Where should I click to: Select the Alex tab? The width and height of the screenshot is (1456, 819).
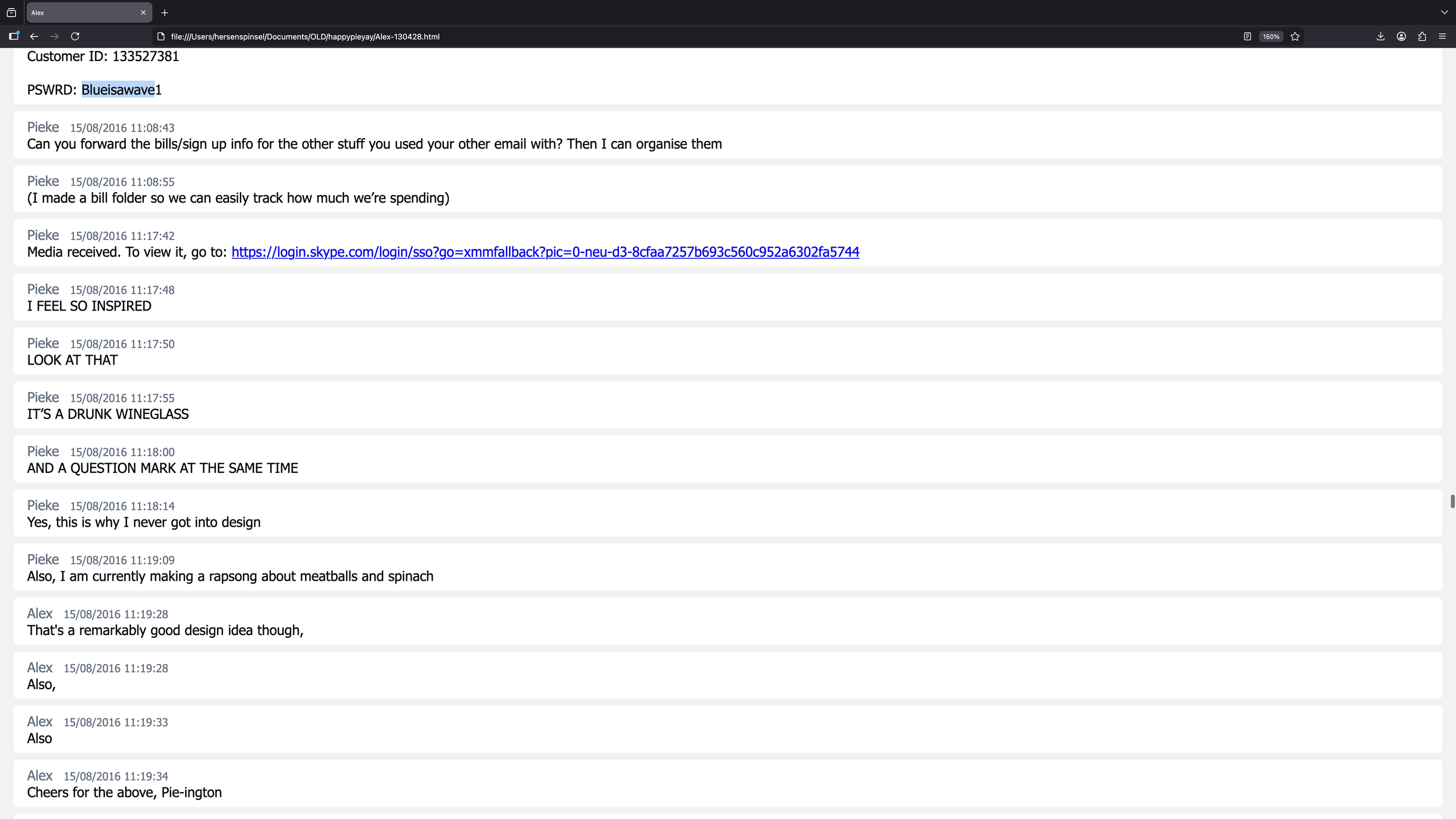82,13
